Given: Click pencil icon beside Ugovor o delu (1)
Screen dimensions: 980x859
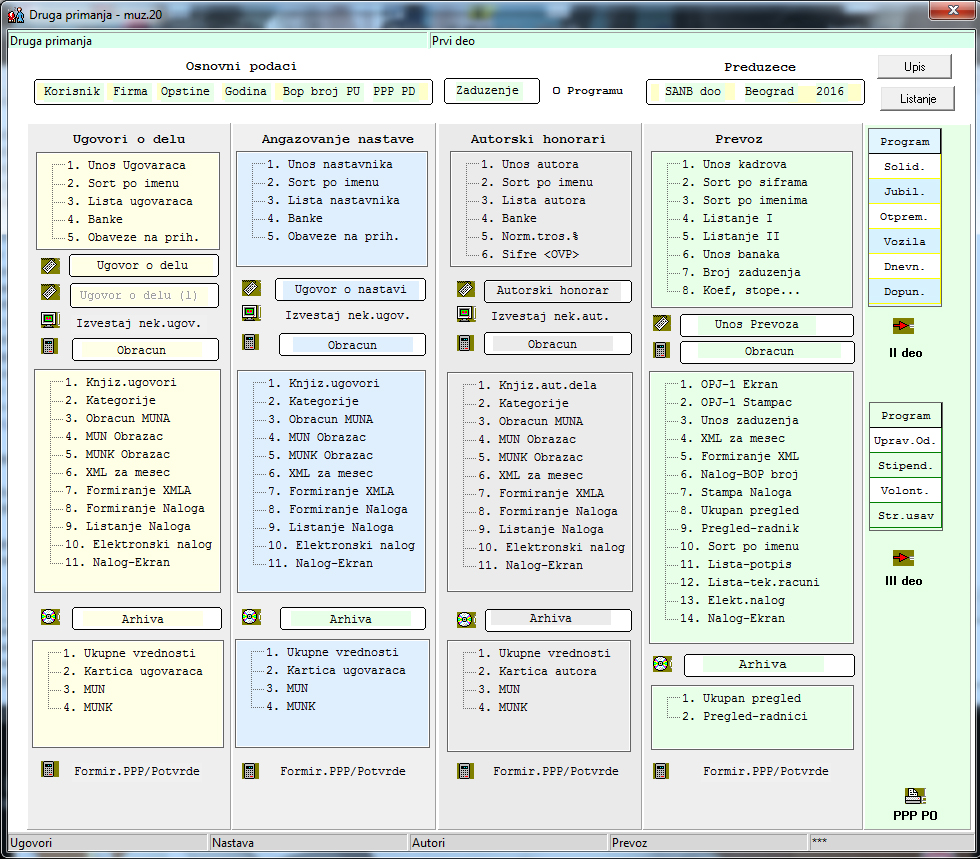Looking at the screenshot, I should pyautogui.click(x=50, y=292).
